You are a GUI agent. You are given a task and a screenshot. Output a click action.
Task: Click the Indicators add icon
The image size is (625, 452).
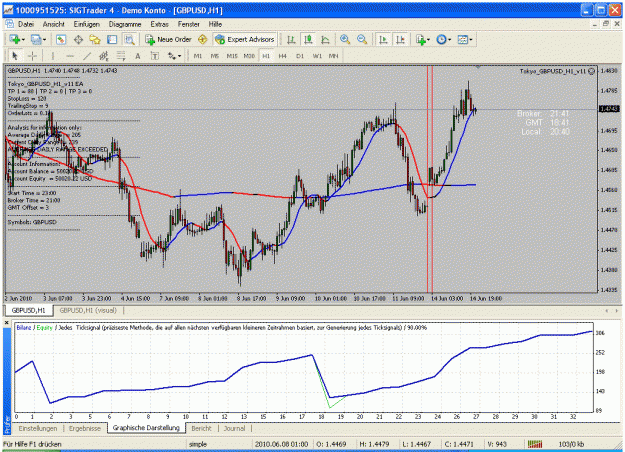coord(420,39)
